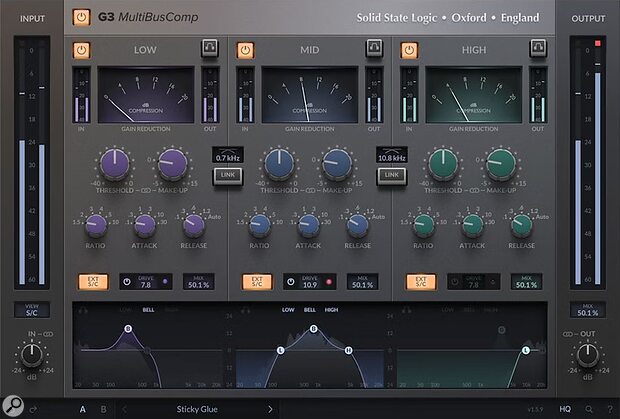Toggle the G3 MultiBusComp main power button
The width and height of the screenshot is (620, 419).
pyautogui.click(x=81, y=17)
